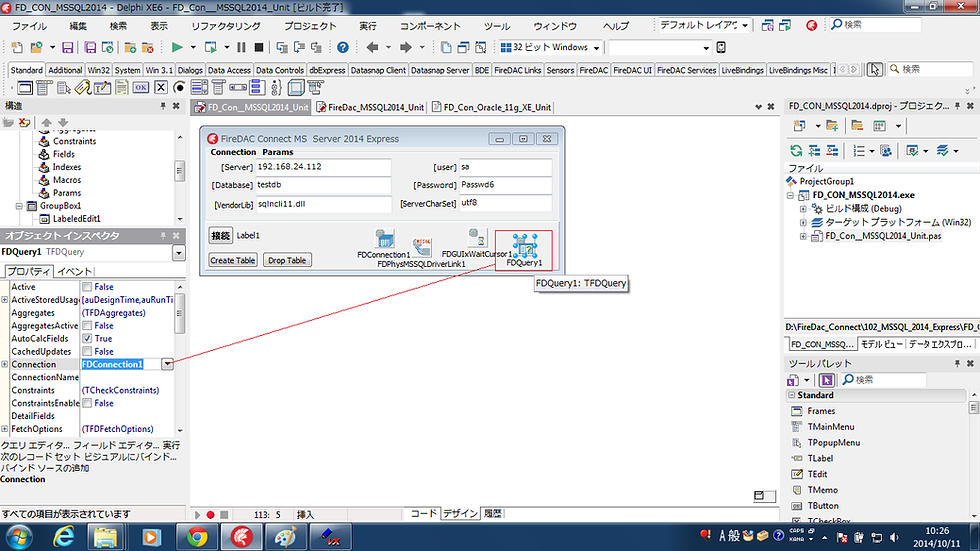Open the ファイル (File) menu

29,26
